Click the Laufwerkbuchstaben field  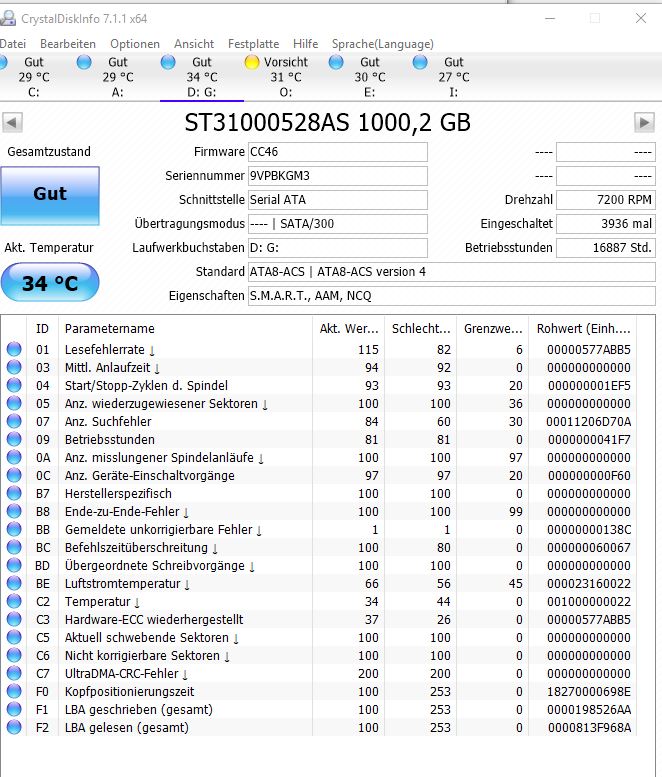(x=337, y=248)
